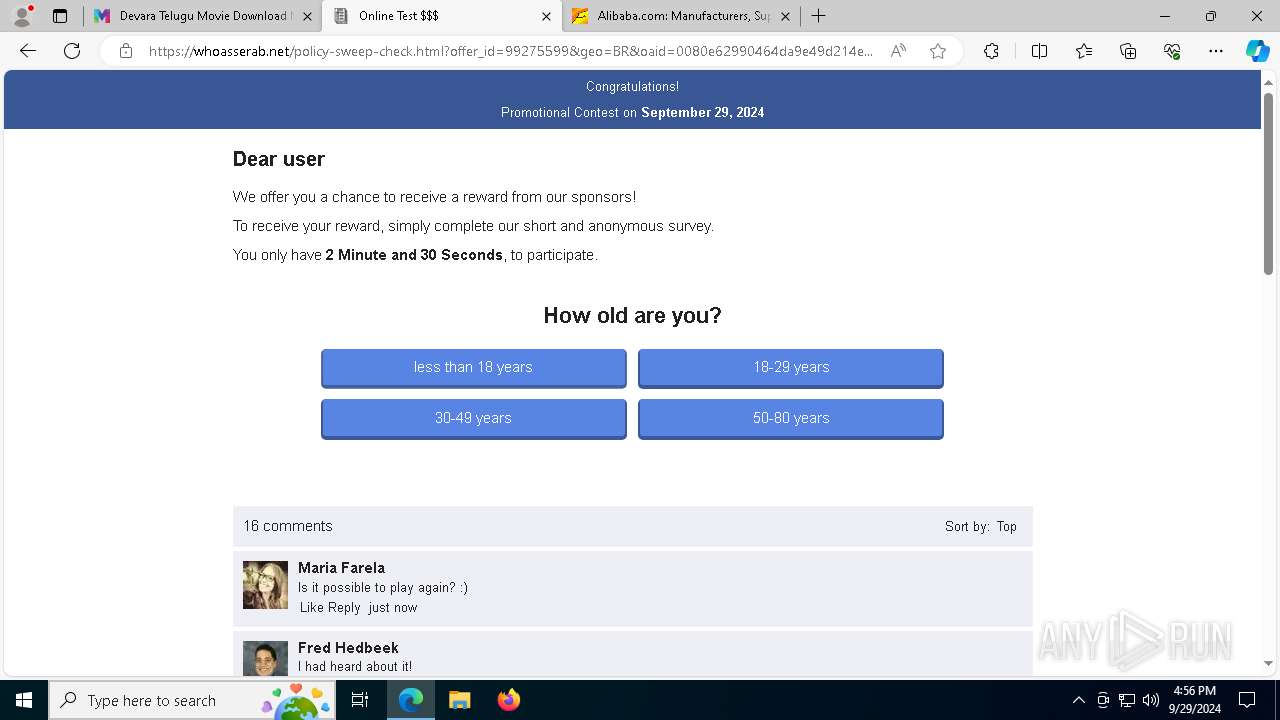Open Maria Farela's commenter name
Screen dimensions: 1280x720
click(341, 567)
